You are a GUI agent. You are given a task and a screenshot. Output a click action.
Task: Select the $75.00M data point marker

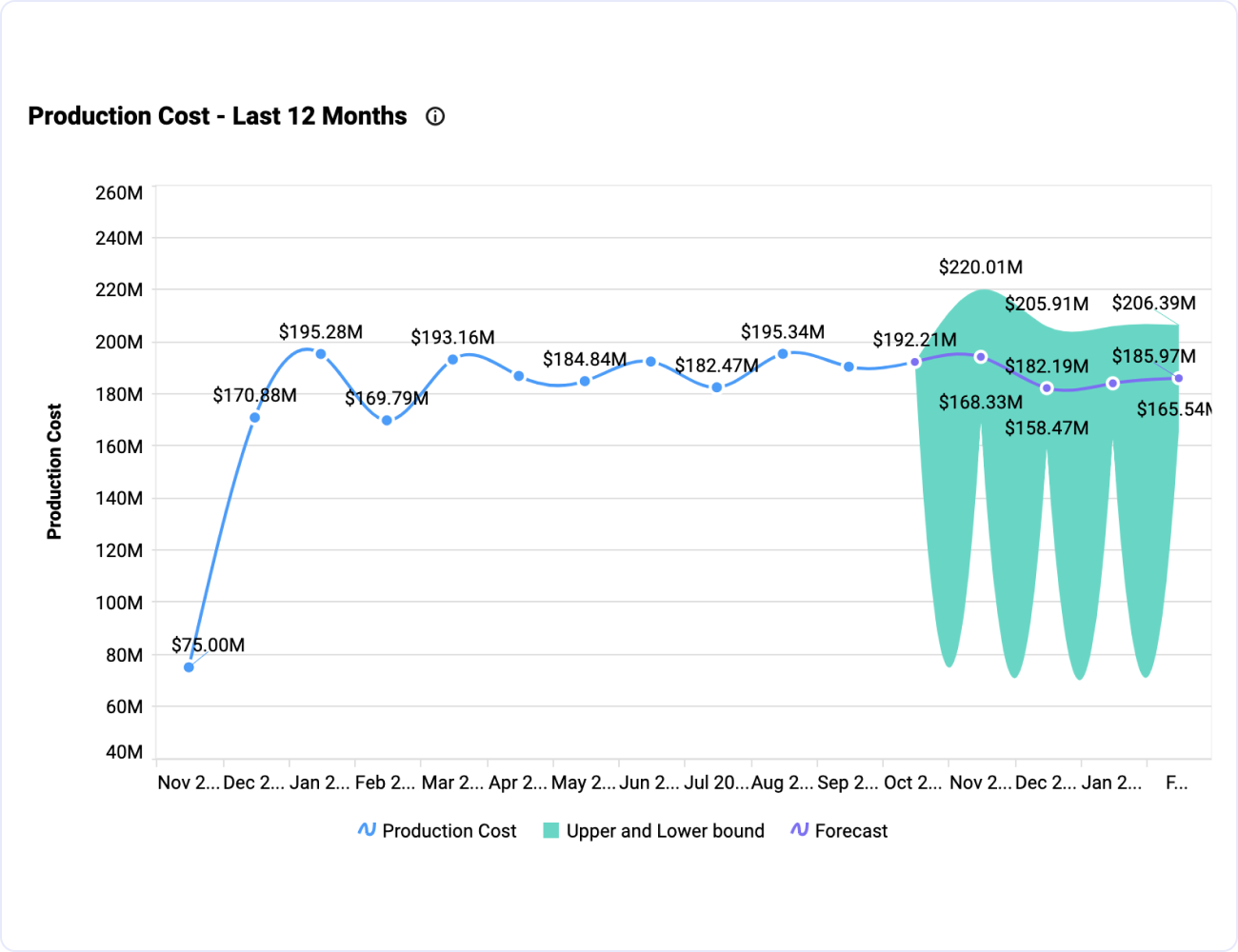click(x=189, y=667)
